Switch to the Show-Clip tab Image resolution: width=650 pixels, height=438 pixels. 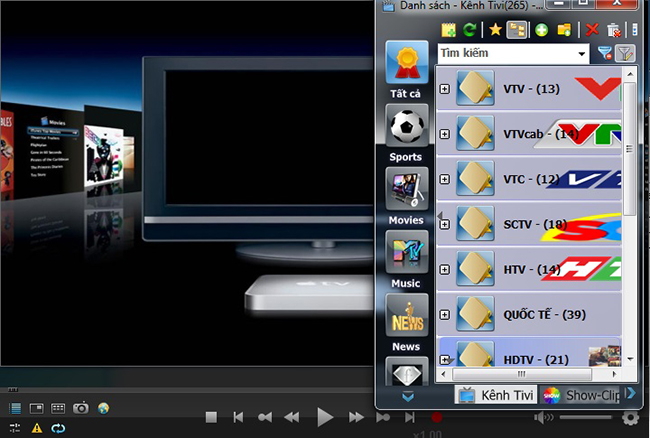[581, 395]
